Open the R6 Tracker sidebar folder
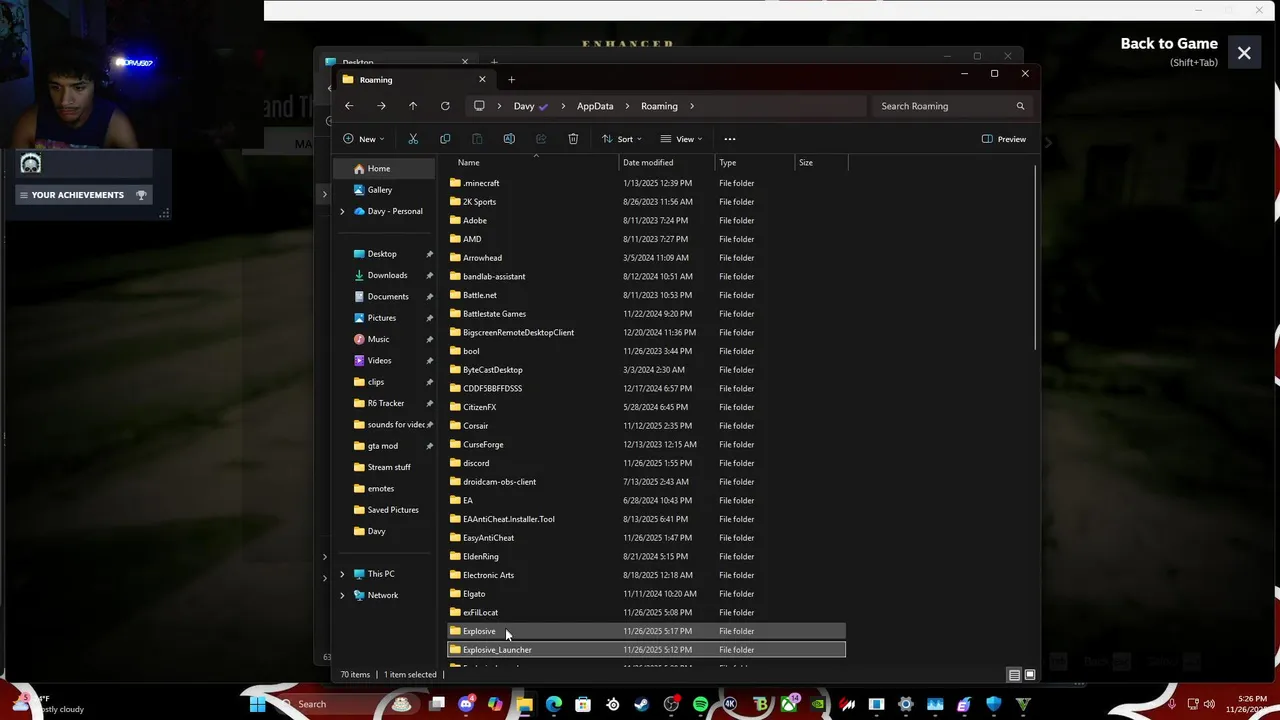This screenshot has width=1280, height=720. tap(385, 403)
